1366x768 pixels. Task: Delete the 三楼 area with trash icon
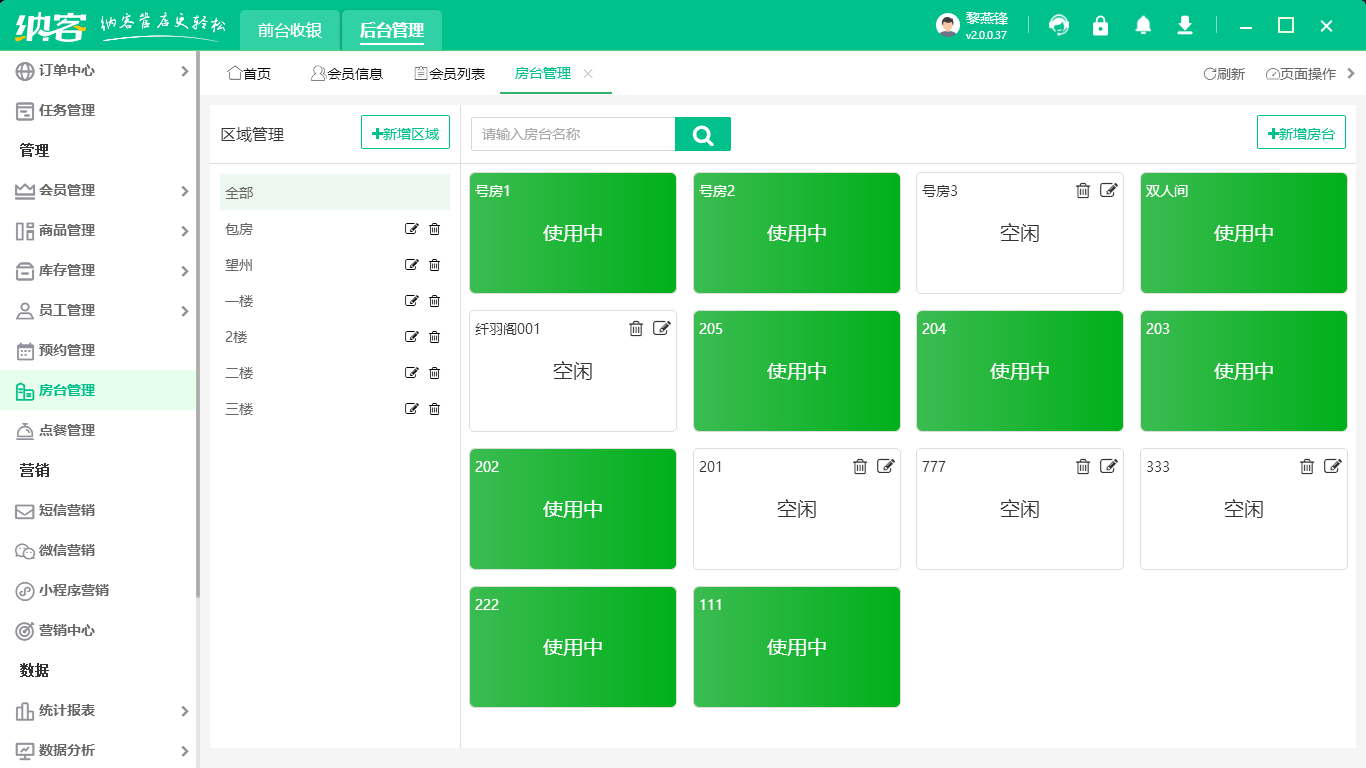(434, 409)
